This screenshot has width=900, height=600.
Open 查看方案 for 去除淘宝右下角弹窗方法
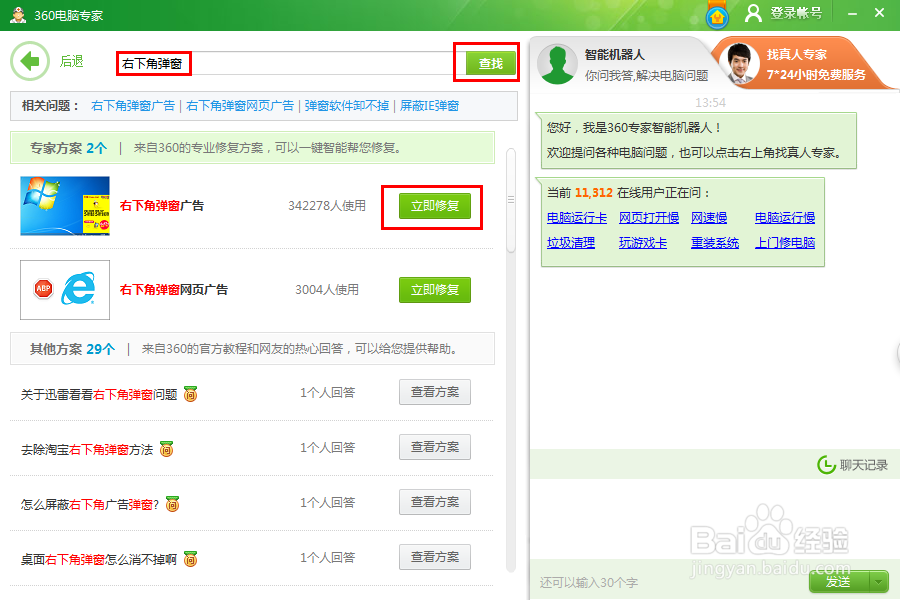434,447
